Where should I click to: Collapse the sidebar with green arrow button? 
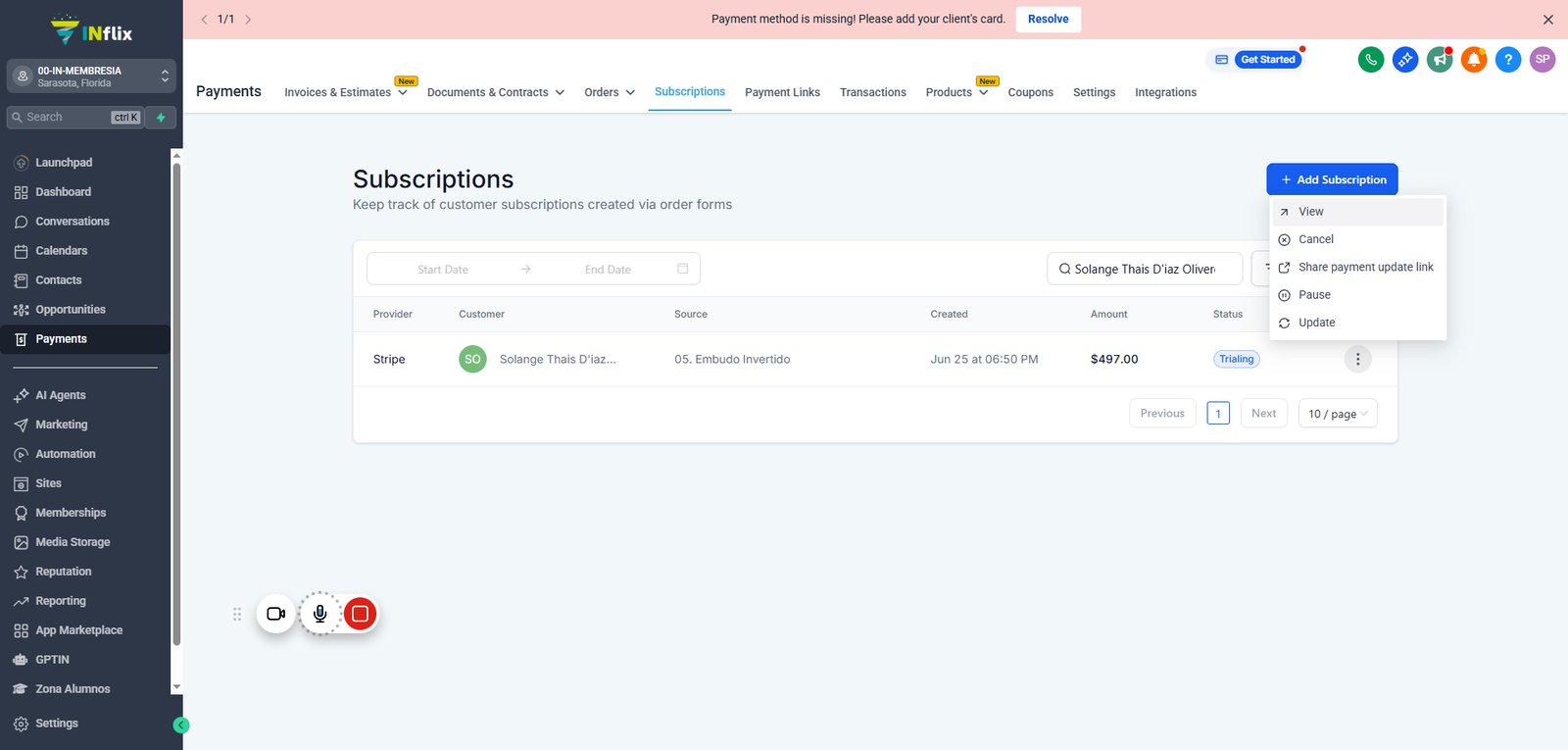(180, 725)
